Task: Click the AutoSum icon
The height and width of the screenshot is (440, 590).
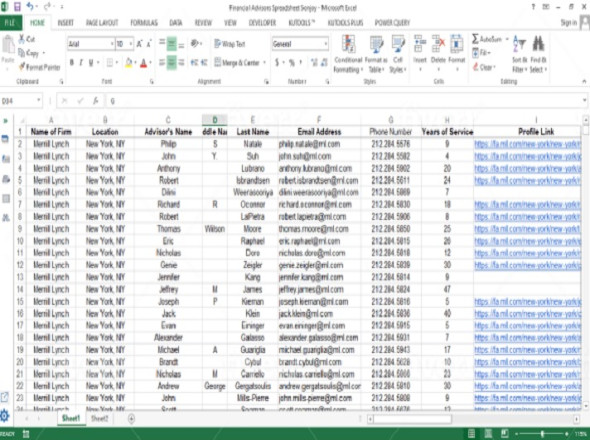Action: point(475,39)
